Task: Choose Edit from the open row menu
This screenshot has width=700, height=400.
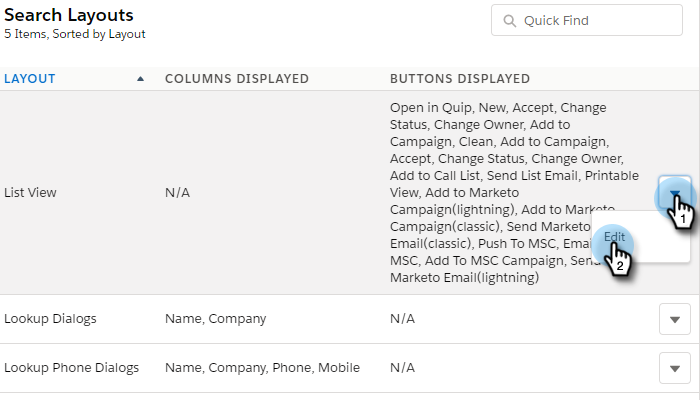Action: 615,236
